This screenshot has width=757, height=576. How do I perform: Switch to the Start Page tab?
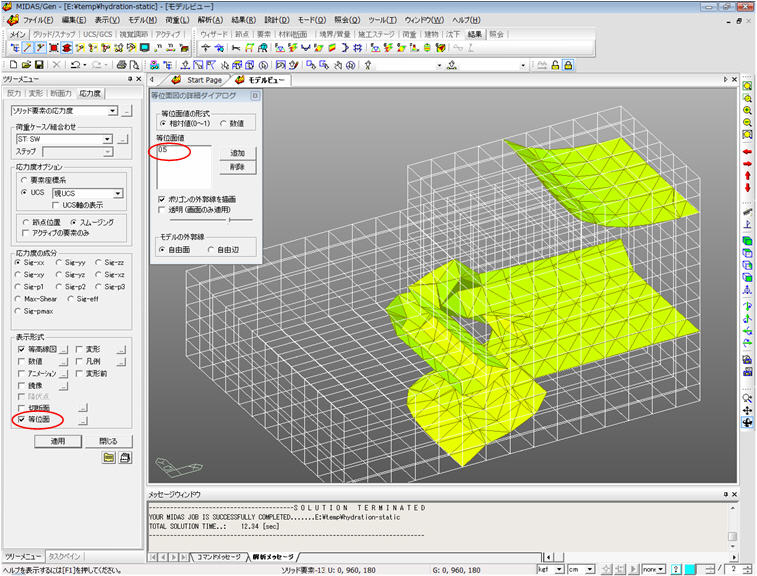[204, 80]
